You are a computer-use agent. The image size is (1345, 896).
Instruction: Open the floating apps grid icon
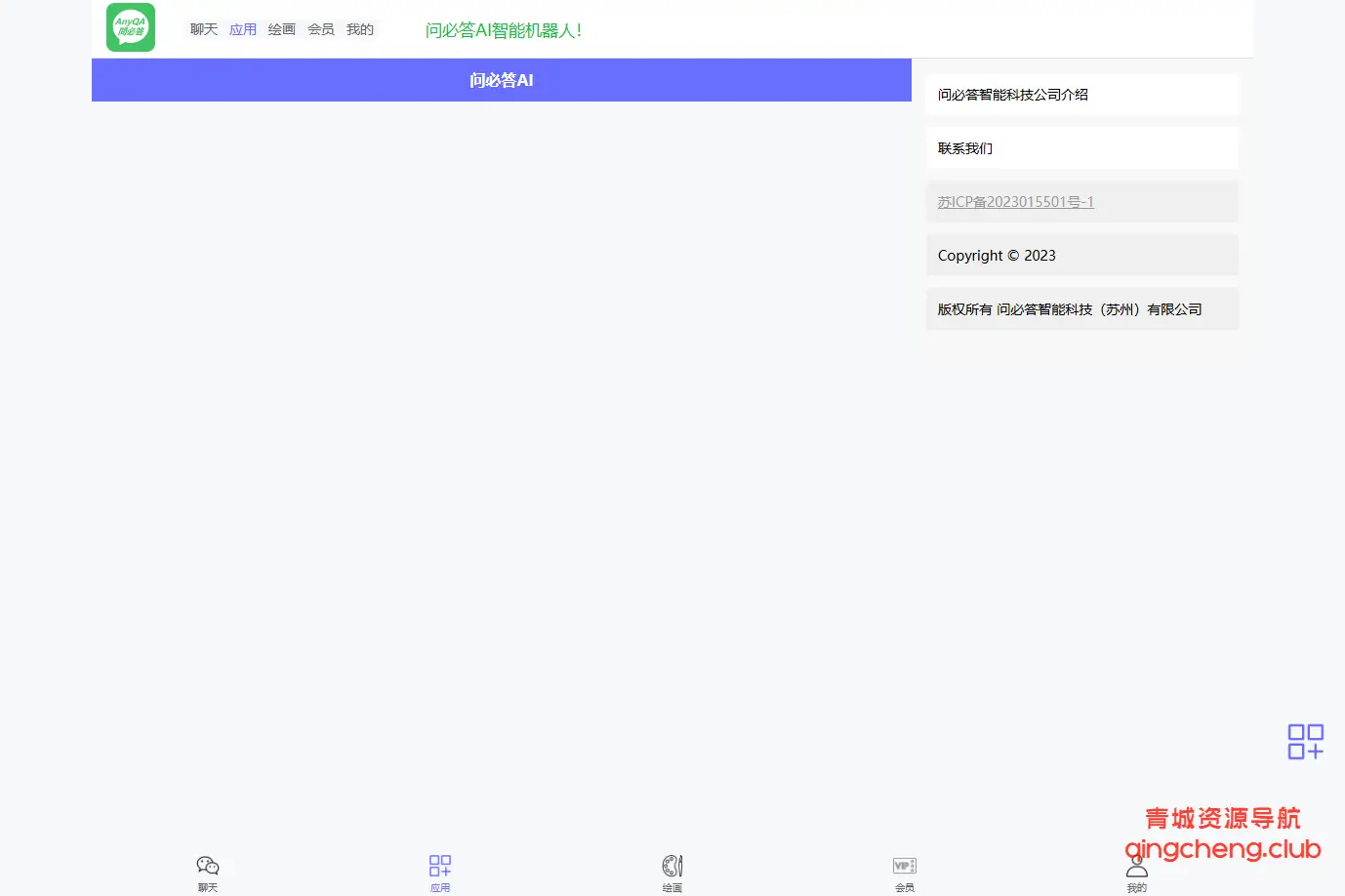coord(1305,742)
